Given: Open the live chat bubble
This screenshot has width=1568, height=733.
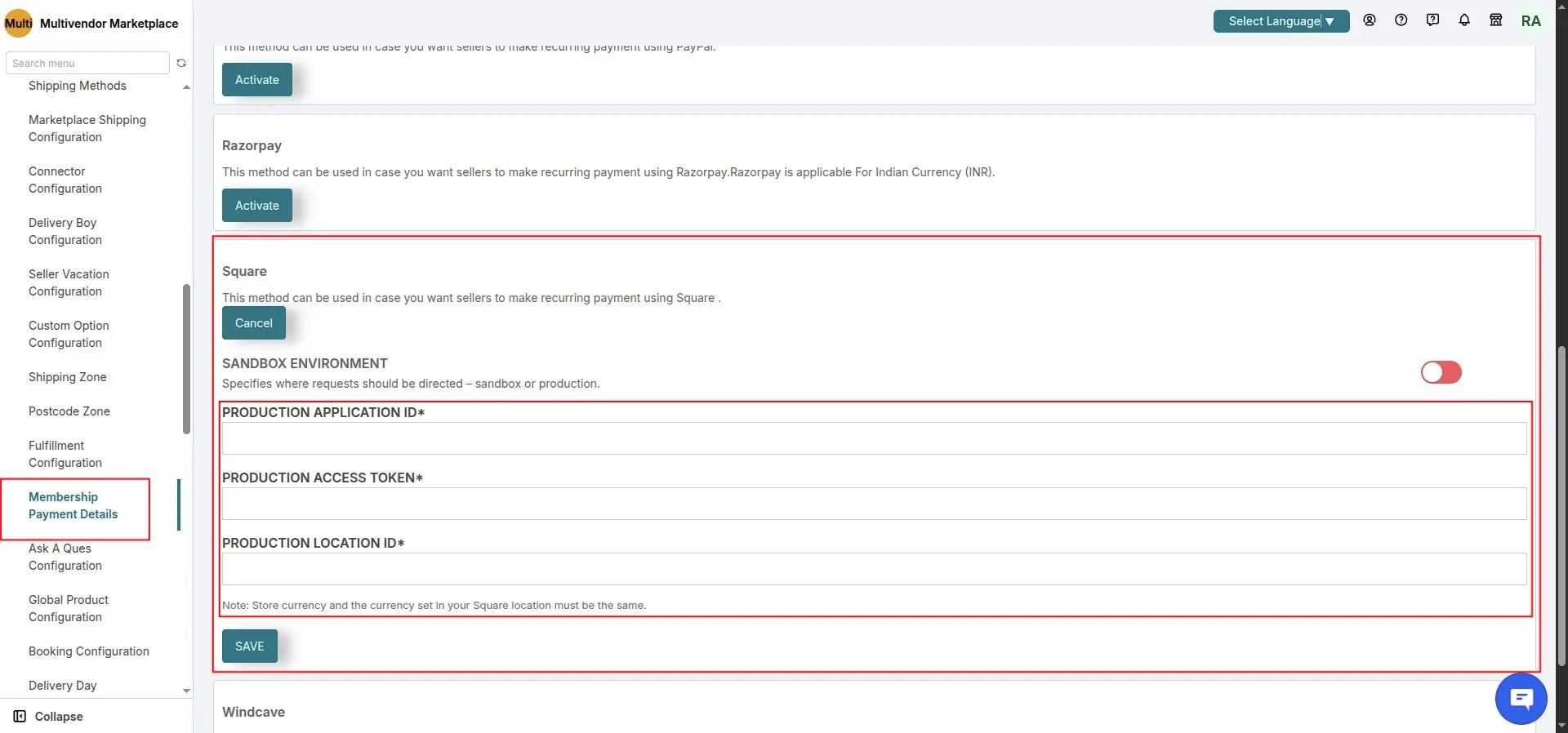Looking at the screenshot, I should [x=1521, y=699].
